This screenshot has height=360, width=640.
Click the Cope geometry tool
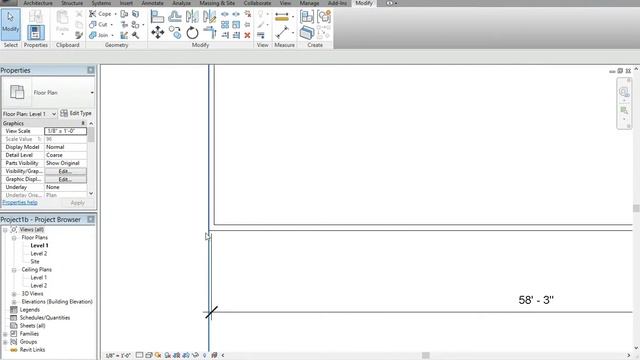(100, 14)
